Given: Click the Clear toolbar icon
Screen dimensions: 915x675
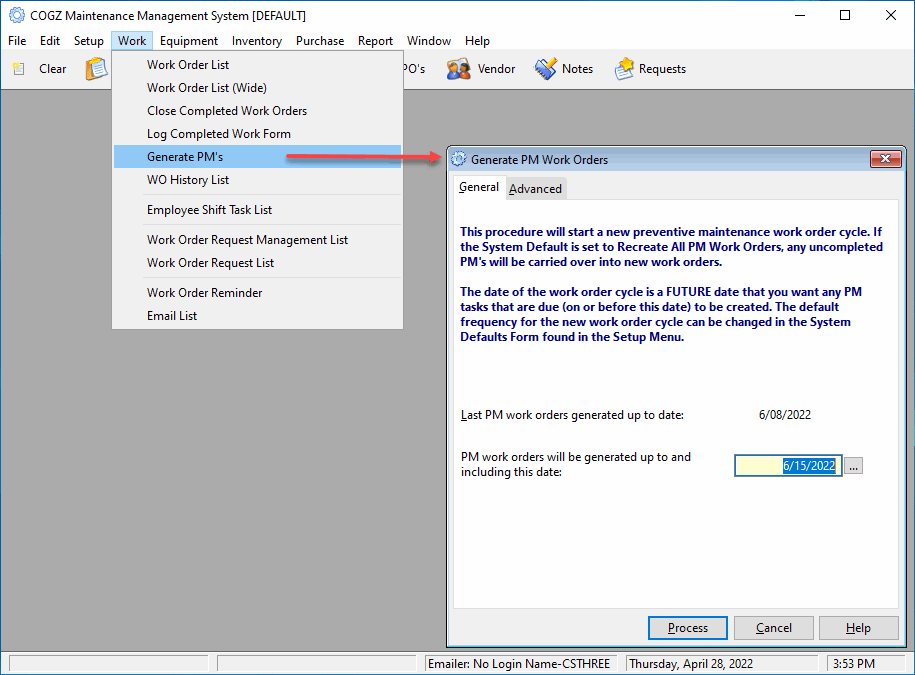Looking at the screenshot, I should [19, 69].
